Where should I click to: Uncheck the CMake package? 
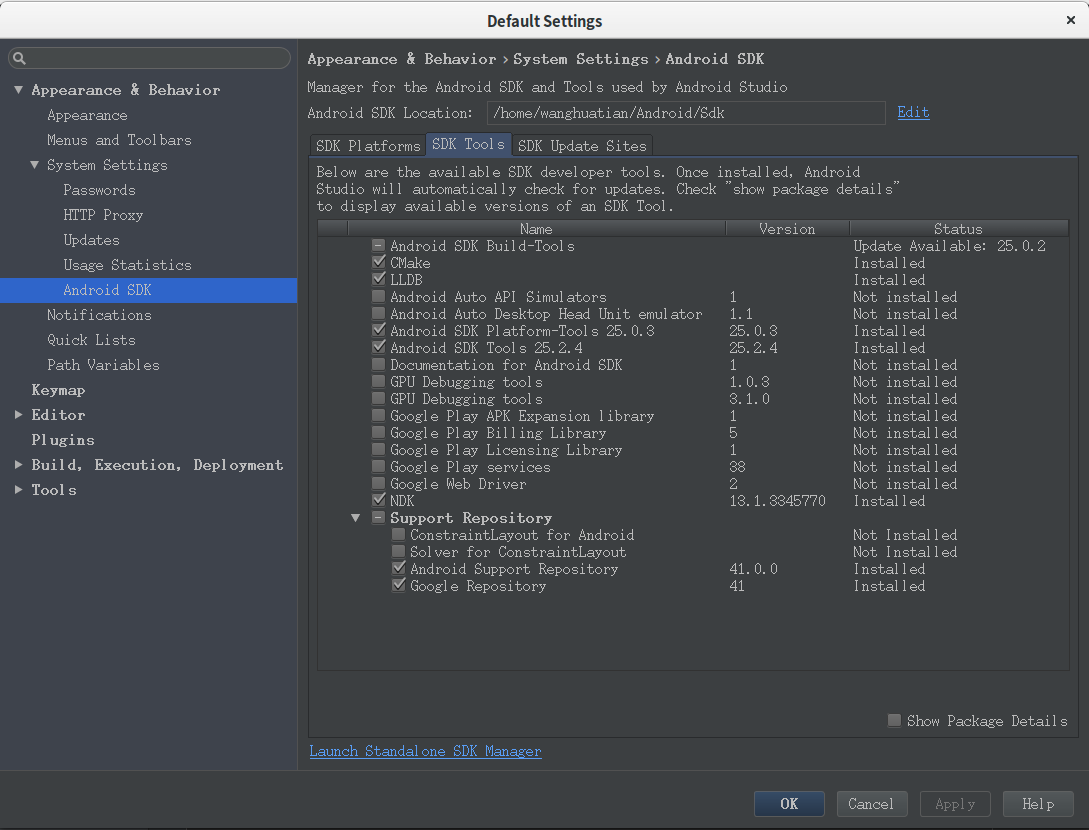378,262
